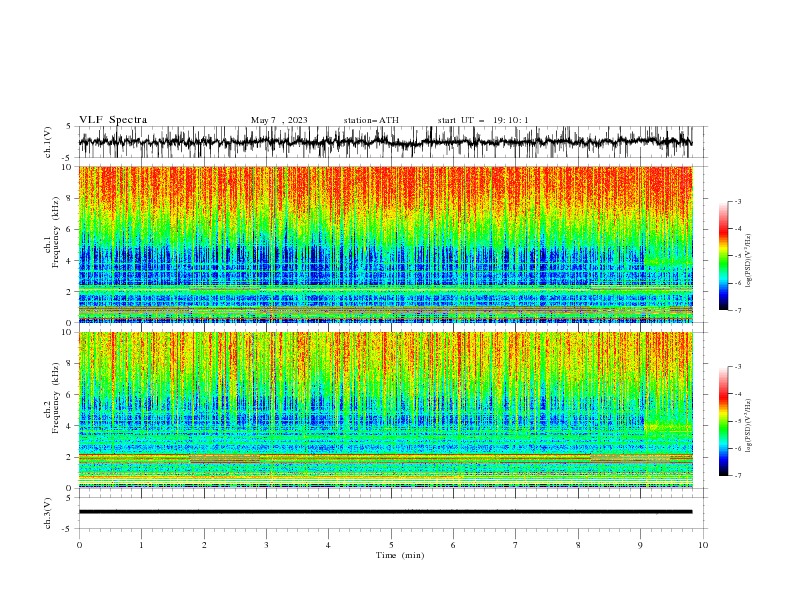This screenshot has width=792, height=612.
Task: Click the ch.1 'Frequency (kHz)' axis label
Action: pos(56,233)
